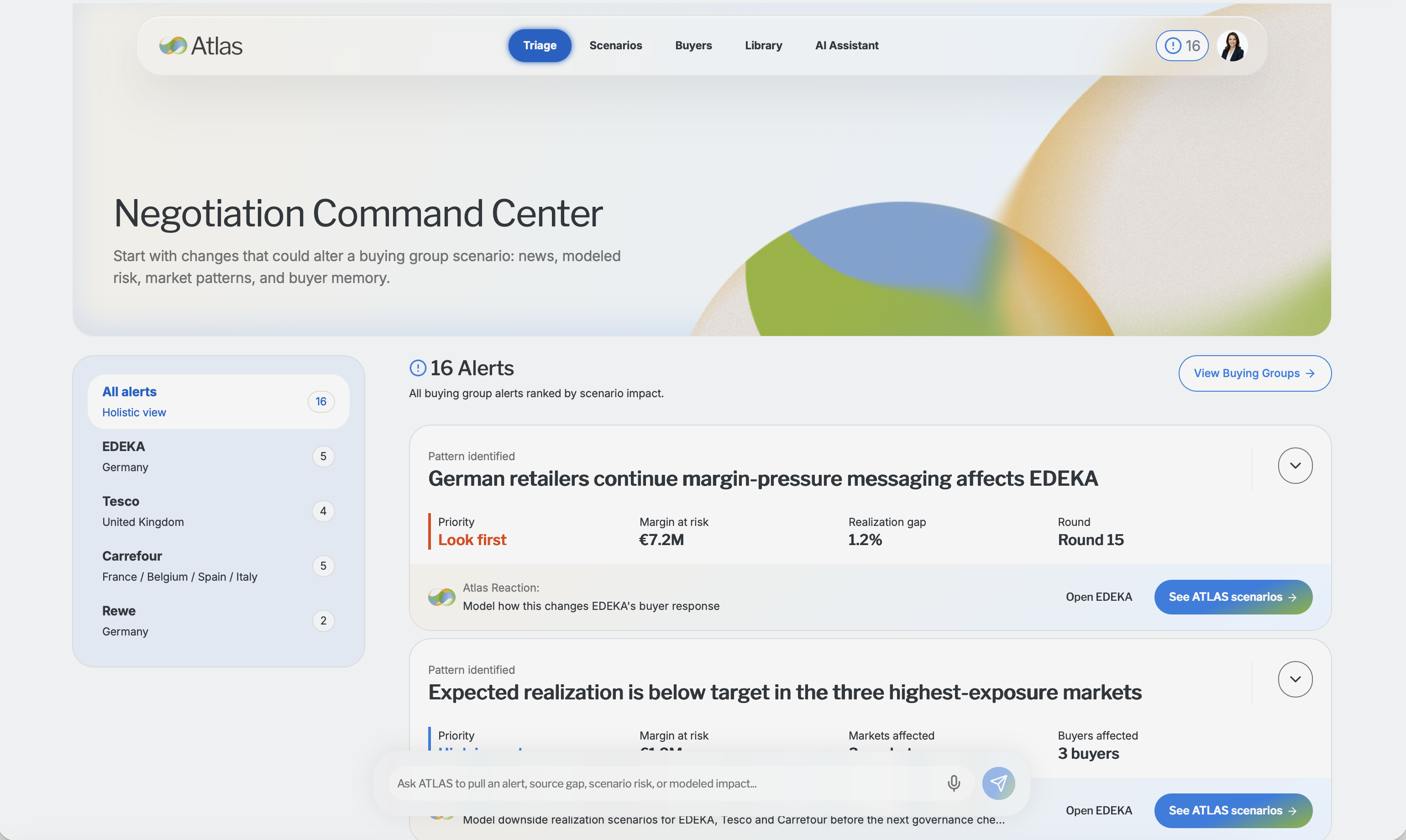Screen dimensions: 1406x840
Task: Select All alerts Holistic view filter
Action: [x=219, y=401]
